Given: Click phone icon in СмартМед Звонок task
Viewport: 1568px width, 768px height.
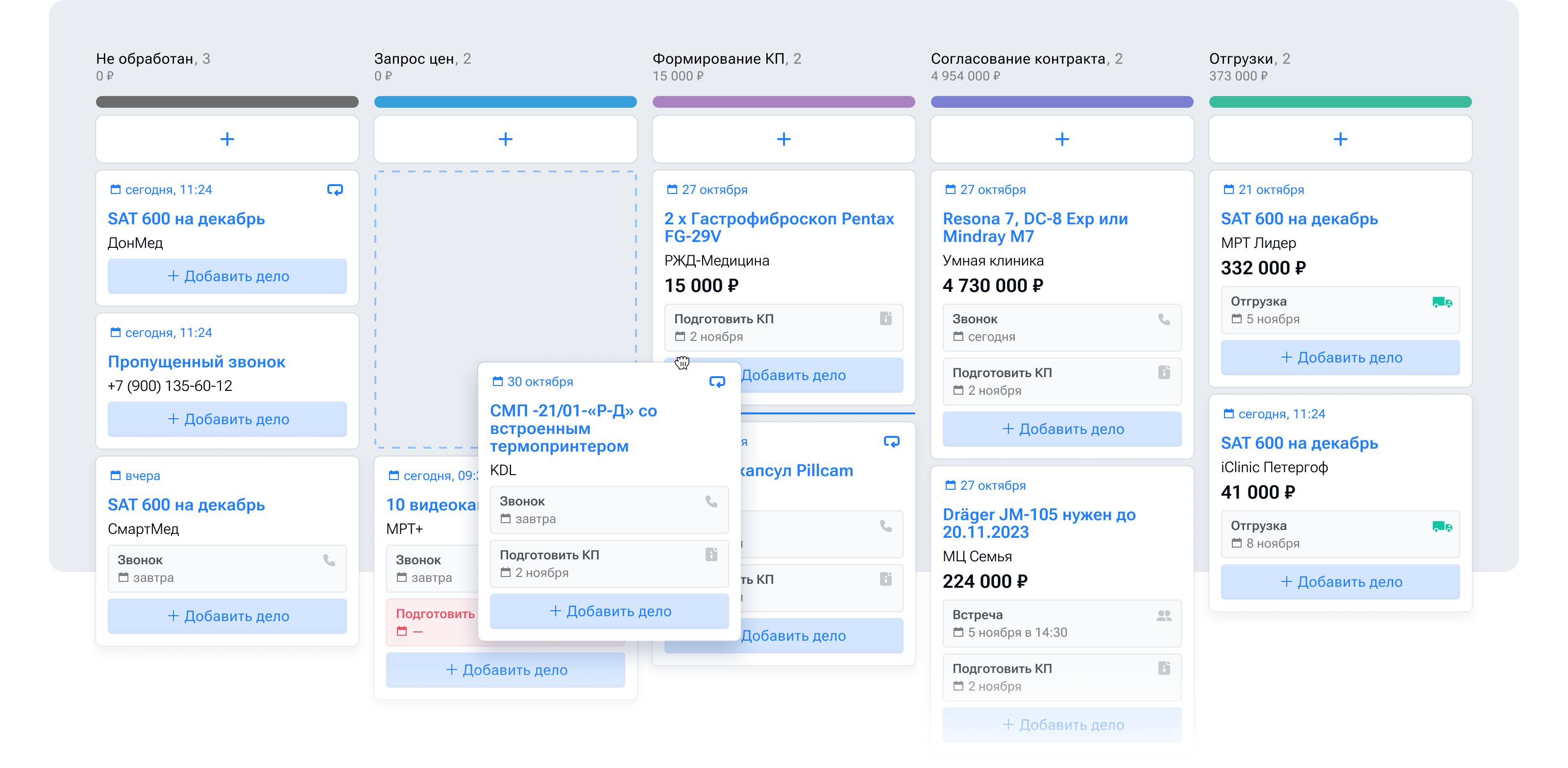Looking at the screenshot, I should tap(329, 560).
